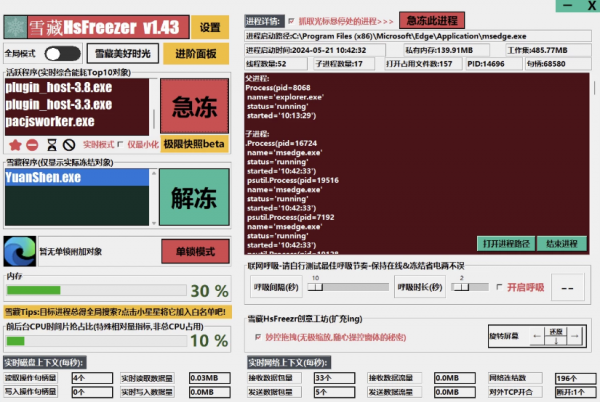This screenshot has width=600, height=402.
Task: Click the 实时网络上下文 label
Action: pyautogui.click(x=289, y=362)
